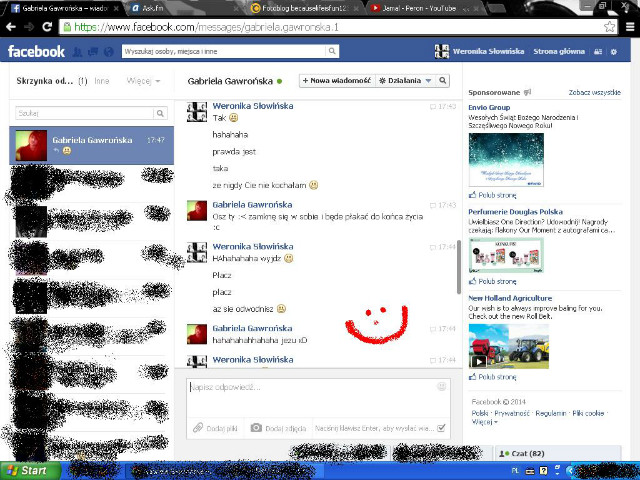Open Perfumerie Douglas Polska ad link
Image resolution: width=640 pixels, height=480 pixels.
pos(515,211)
